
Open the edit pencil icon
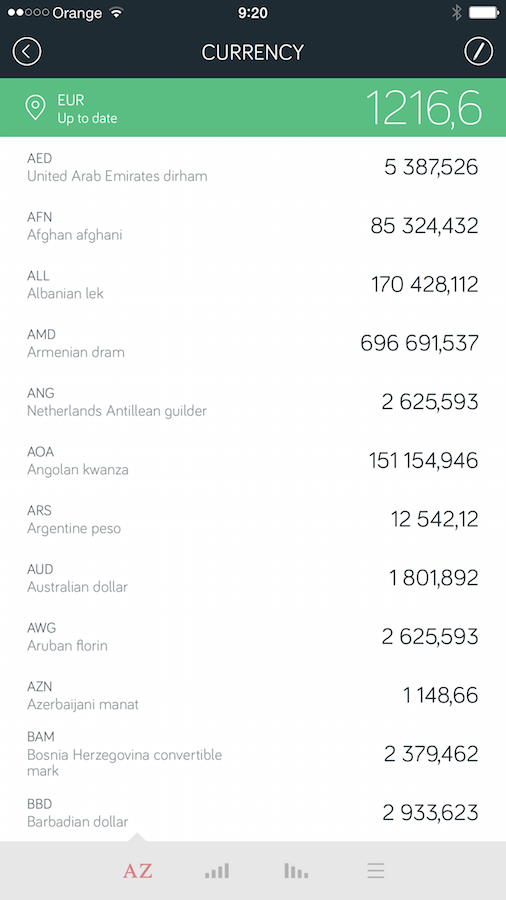tap(478, 52)
